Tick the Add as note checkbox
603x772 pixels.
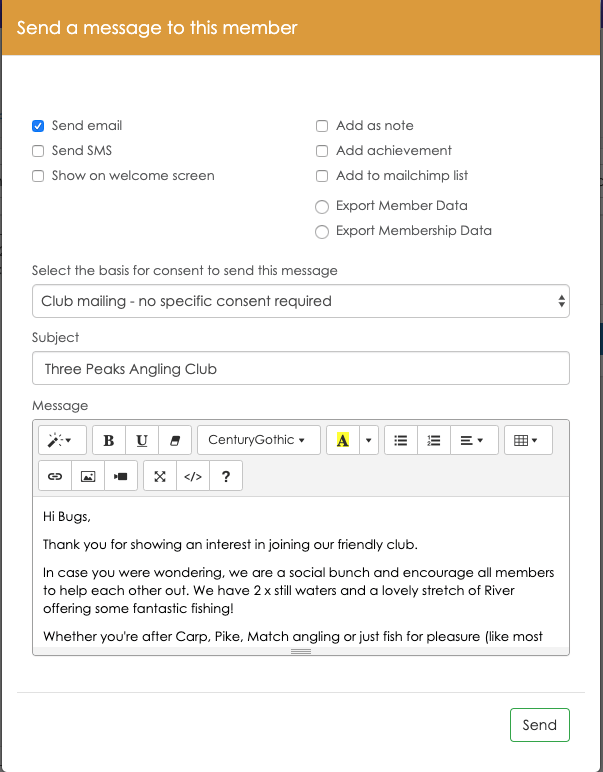[x=322, y=126]
